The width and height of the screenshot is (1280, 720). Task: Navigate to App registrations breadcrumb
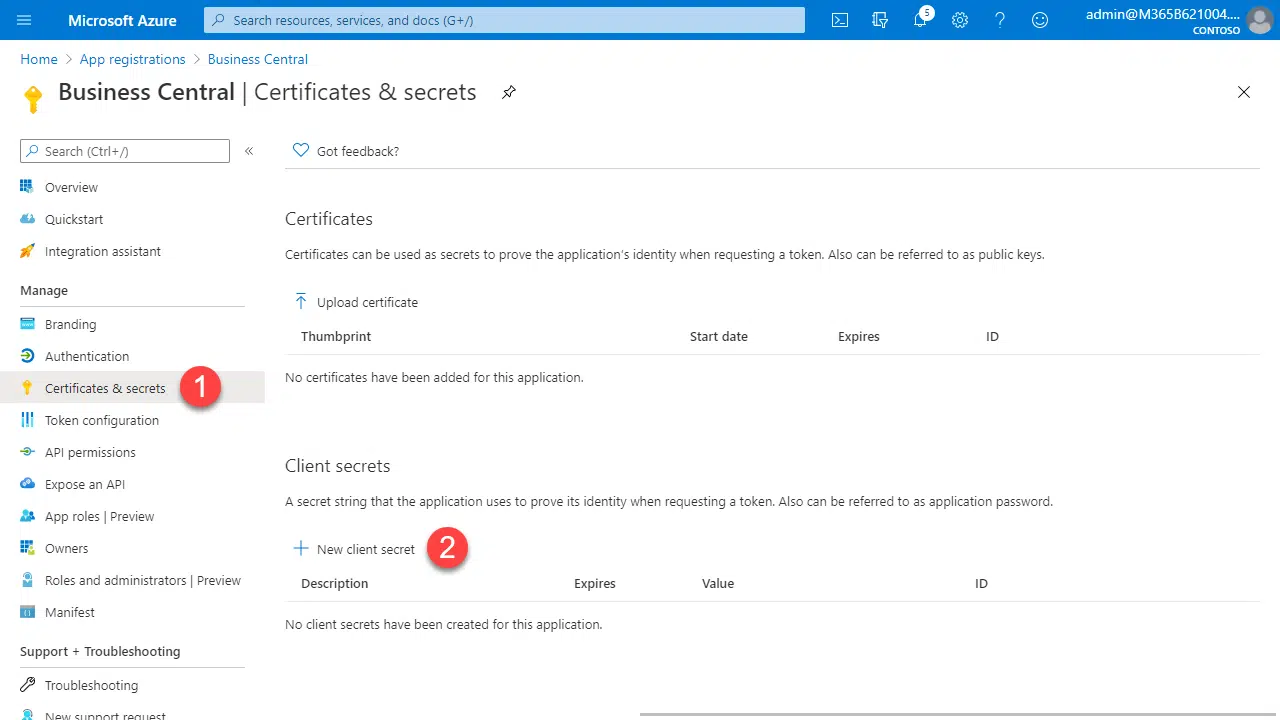pos(132,59)
